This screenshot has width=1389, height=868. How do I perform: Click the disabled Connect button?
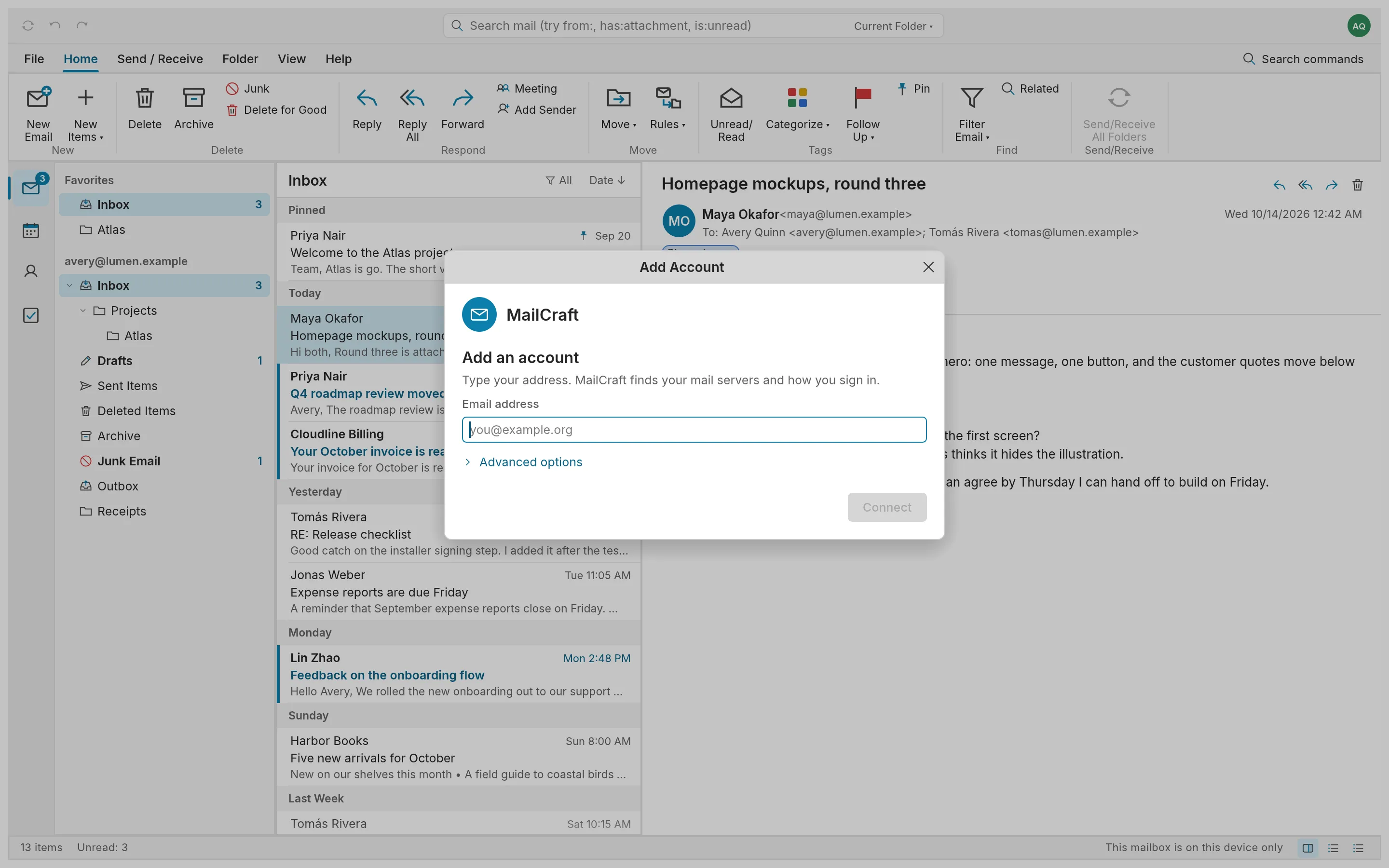[x=887, y=507]
